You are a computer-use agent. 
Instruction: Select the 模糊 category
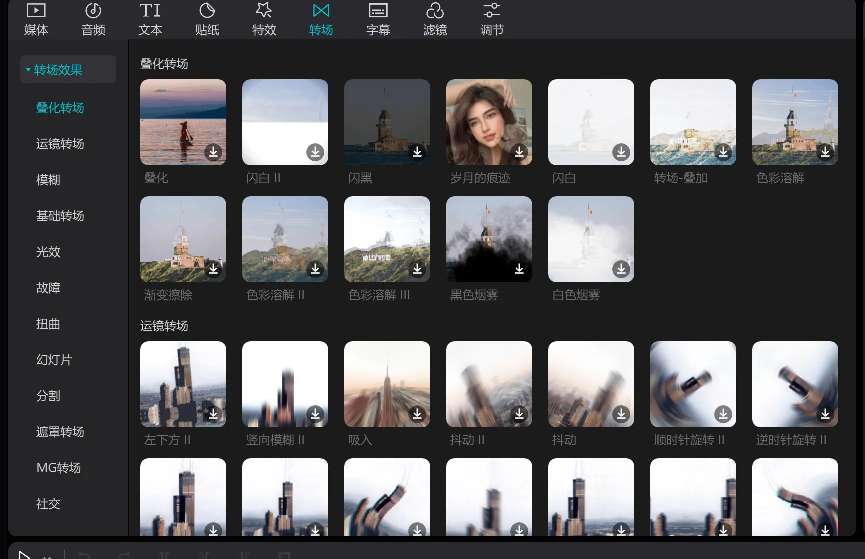[48, 180]
